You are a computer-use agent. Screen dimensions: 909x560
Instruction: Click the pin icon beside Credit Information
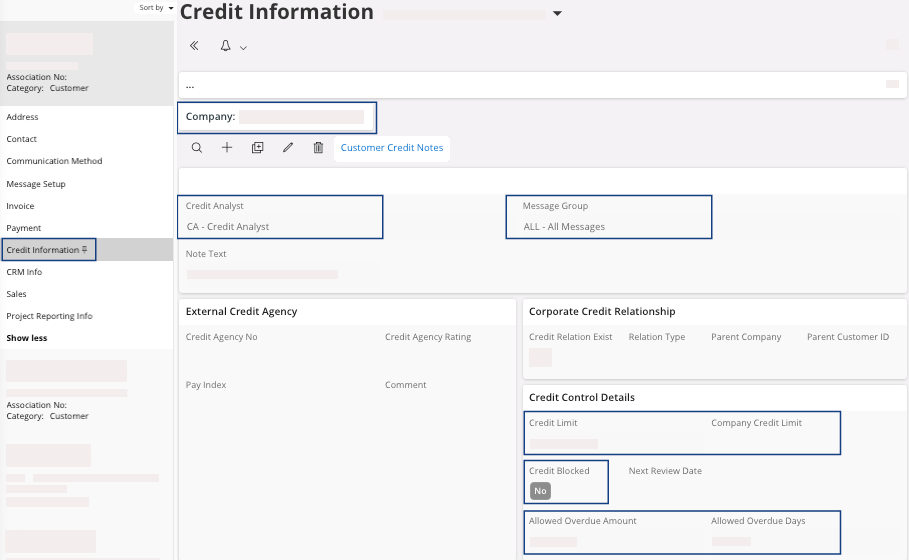click(85, 250)
